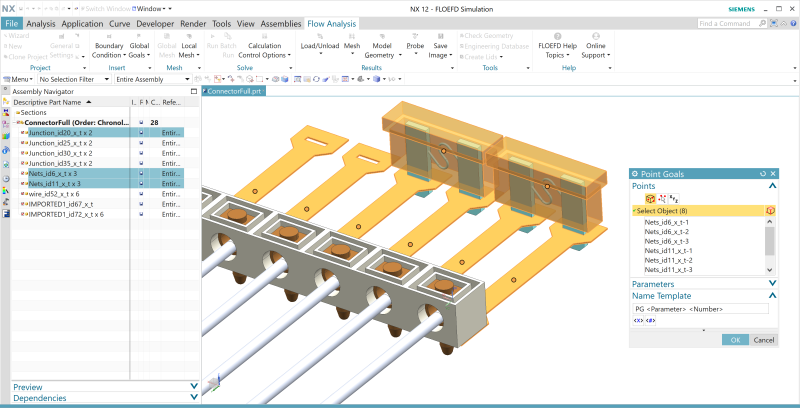This screenshot has height=408, width=800.
Task: Expand the Preview panel
Action: coord(193,387)
